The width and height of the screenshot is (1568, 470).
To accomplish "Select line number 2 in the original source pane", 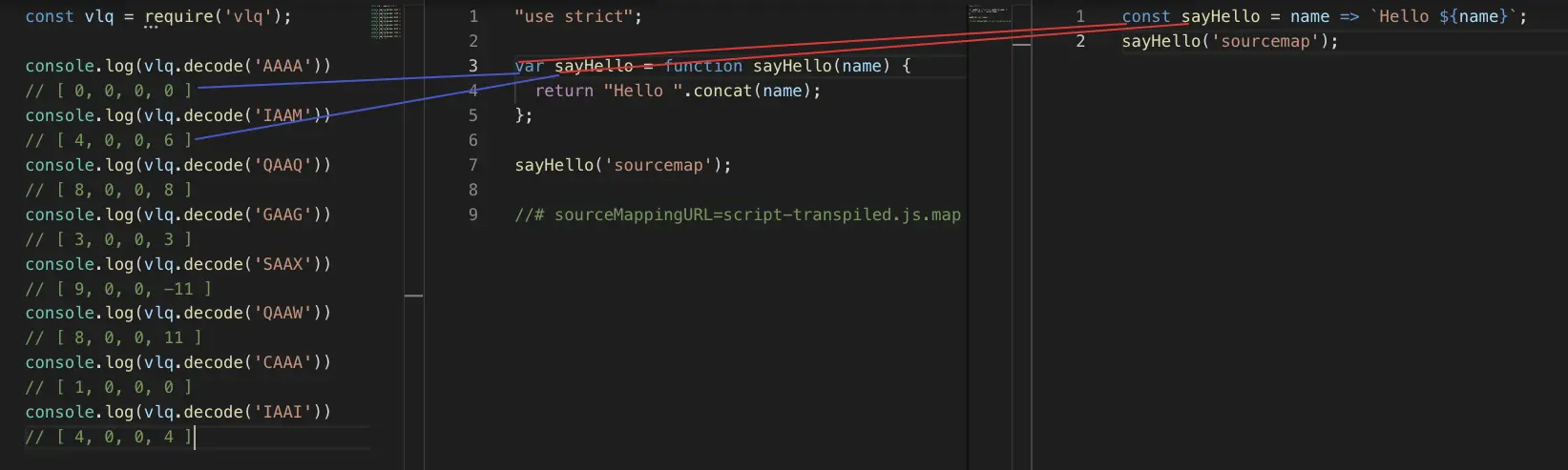I will pos(1080,41).
